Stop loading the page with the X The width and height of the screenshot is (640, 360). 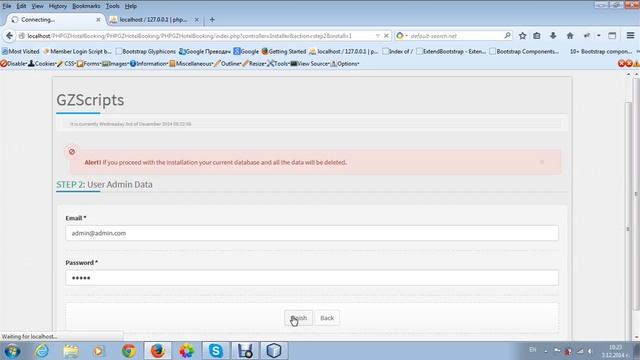coord(386,36)
